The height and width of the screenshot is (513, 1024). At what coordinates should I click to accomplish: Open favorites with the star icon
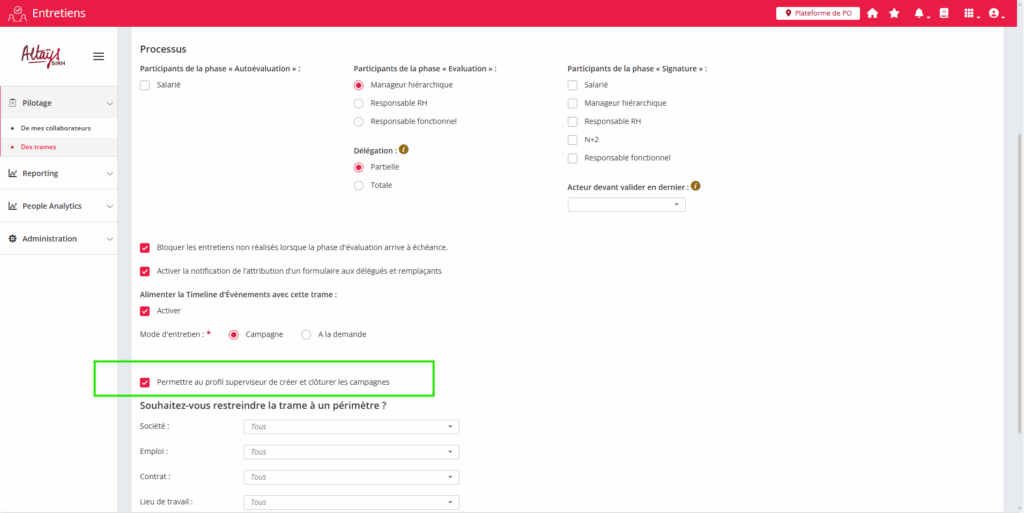coord(894,13)
